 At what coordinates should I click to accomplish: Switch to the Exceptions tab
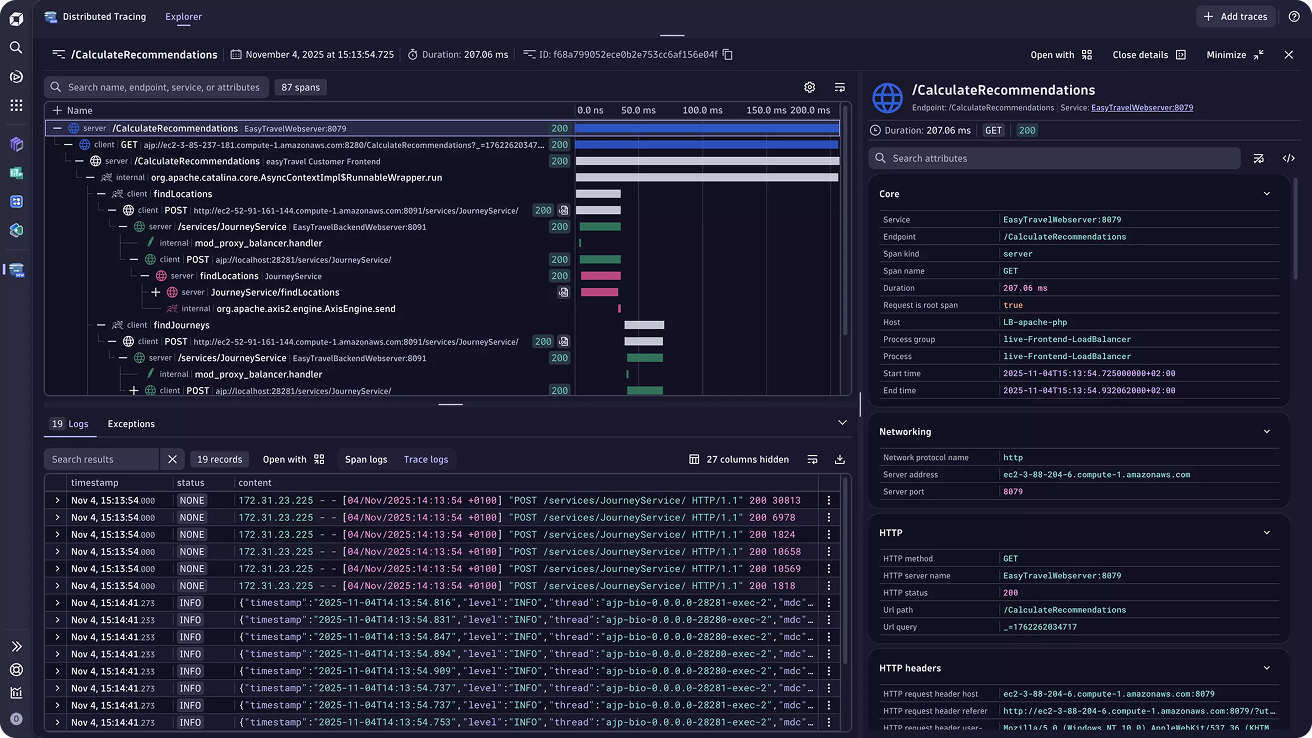(x=131, y=424)
